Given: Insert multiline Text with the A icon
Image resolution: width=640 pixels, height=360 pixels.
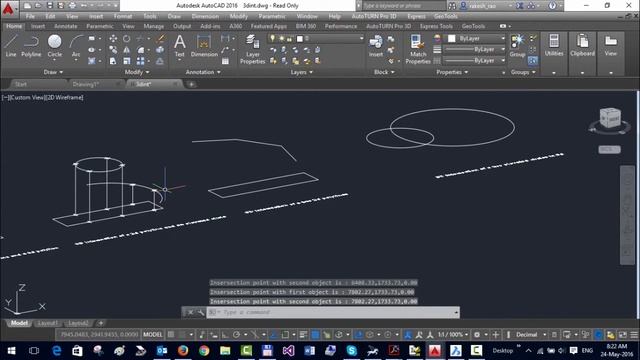Looking at the screenshot, I should click(x=180, y=45).
